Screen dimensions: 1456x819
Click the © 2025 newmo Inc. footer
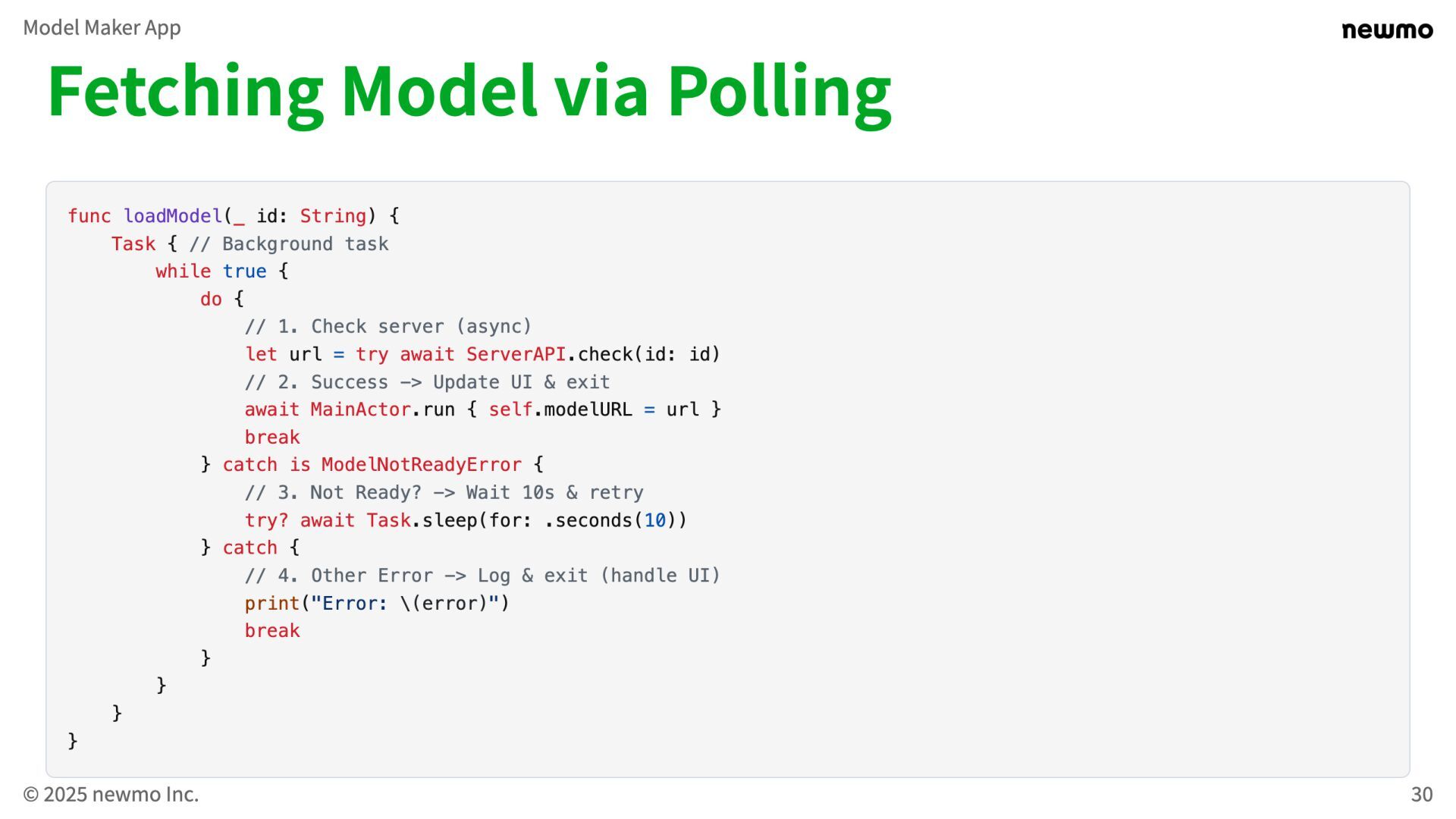pyautogui.click(x=111, y=794)
